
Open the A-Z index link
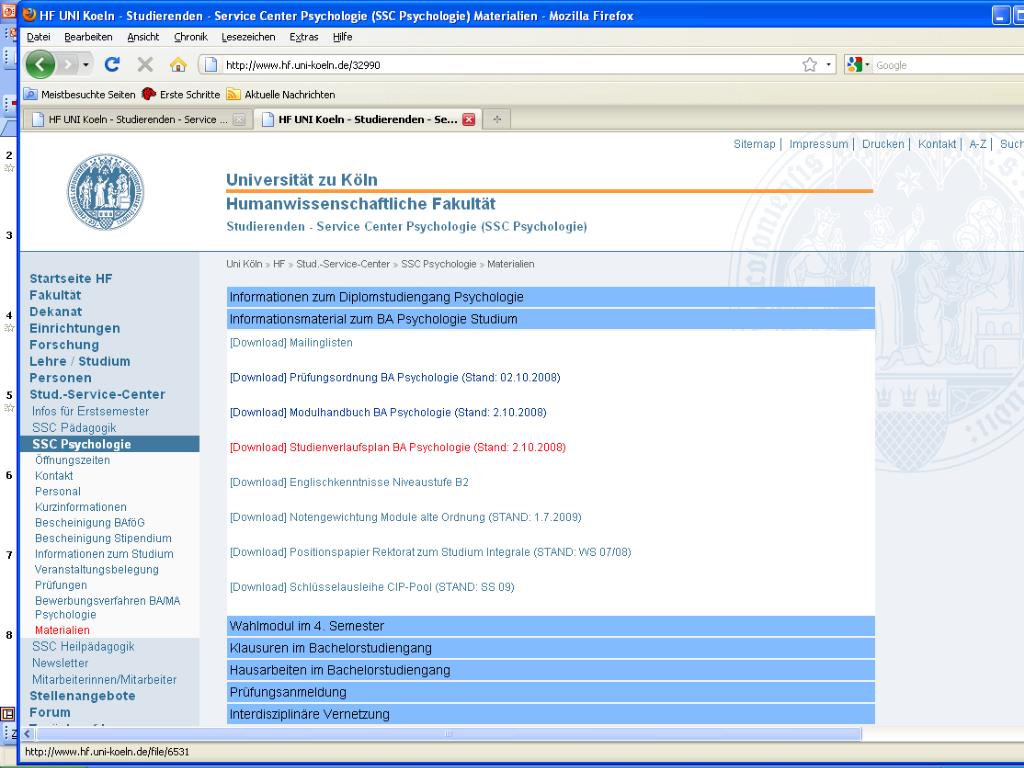[x=978, y=144]
